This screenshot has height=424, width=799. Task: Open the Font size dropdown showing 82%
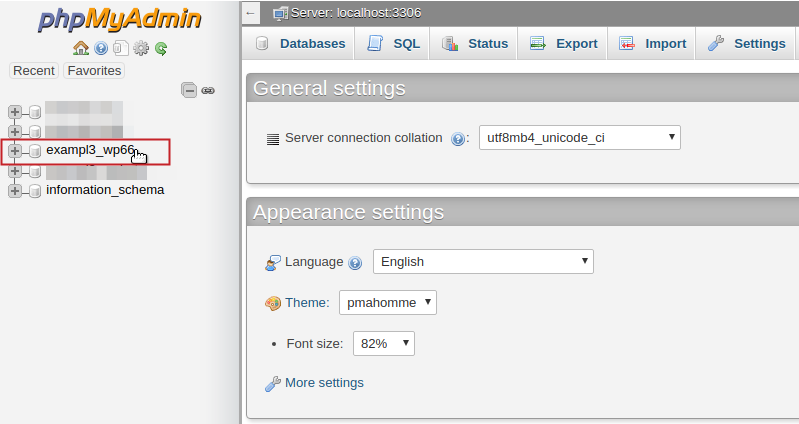click(383, 343)
